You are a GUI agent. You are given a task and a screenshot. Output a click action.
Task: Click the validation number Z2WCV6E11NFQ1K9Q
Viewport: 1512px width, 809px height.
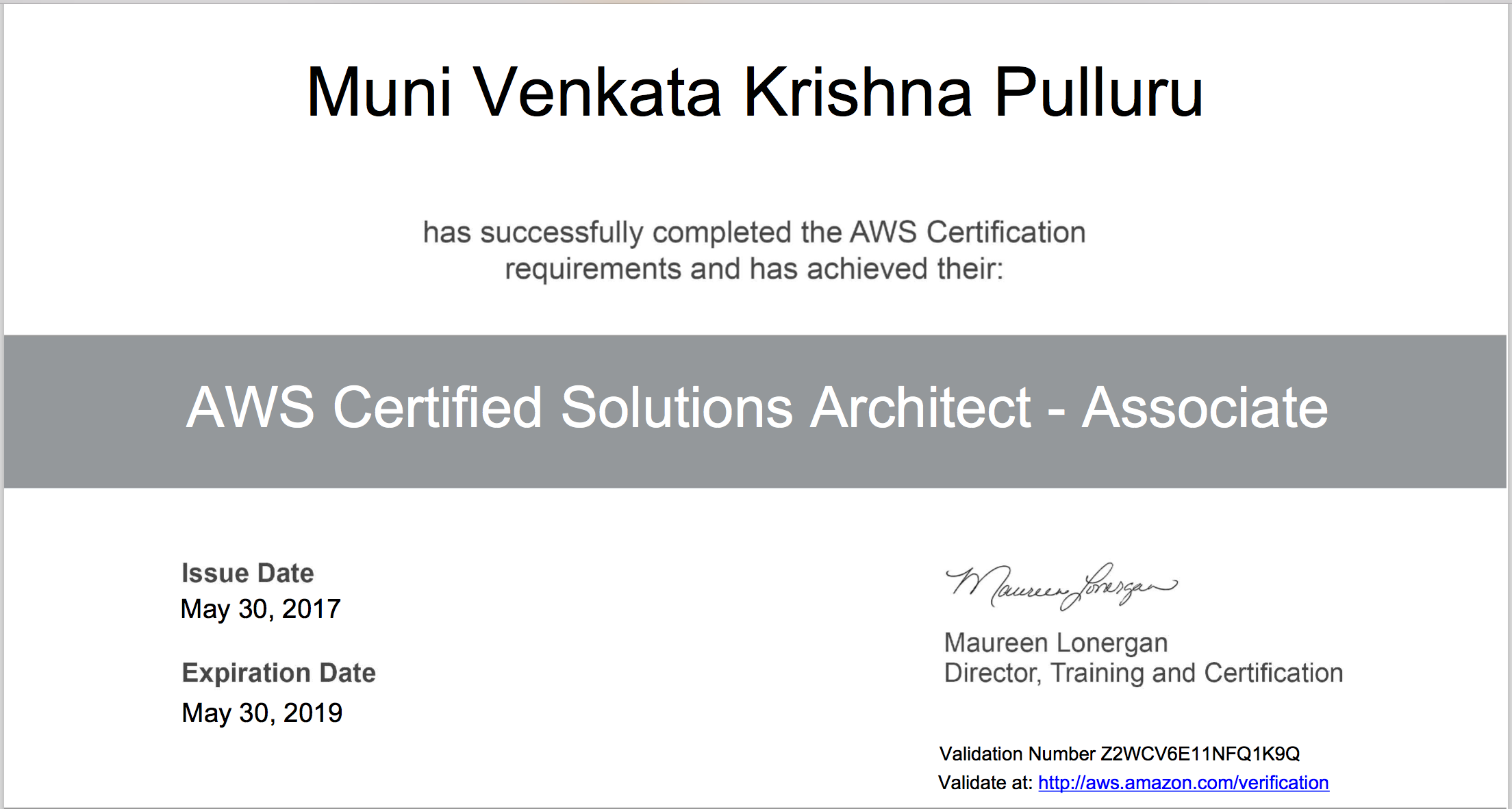coord(1200,754)
